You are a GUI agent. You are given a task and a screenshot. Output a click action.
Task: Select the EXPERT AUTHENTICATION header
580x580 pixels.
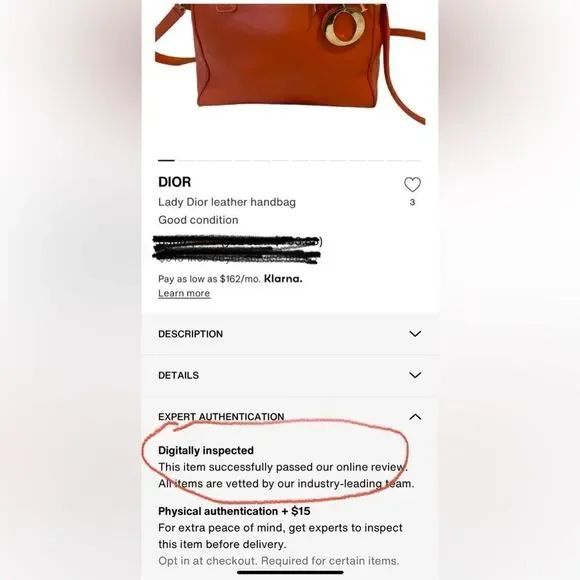(221, 417)
